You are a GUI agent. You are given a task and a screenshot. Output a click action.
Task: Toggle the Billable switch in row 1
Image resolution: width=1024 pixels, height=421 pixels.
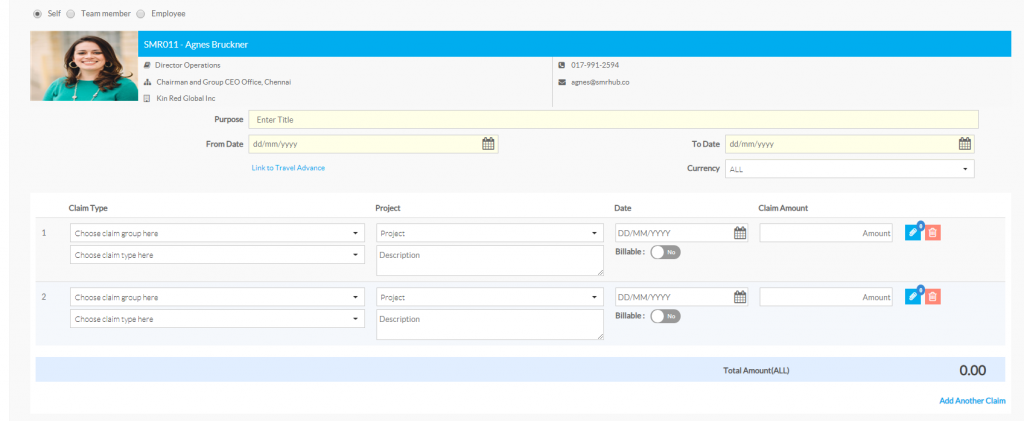(665, 252)
